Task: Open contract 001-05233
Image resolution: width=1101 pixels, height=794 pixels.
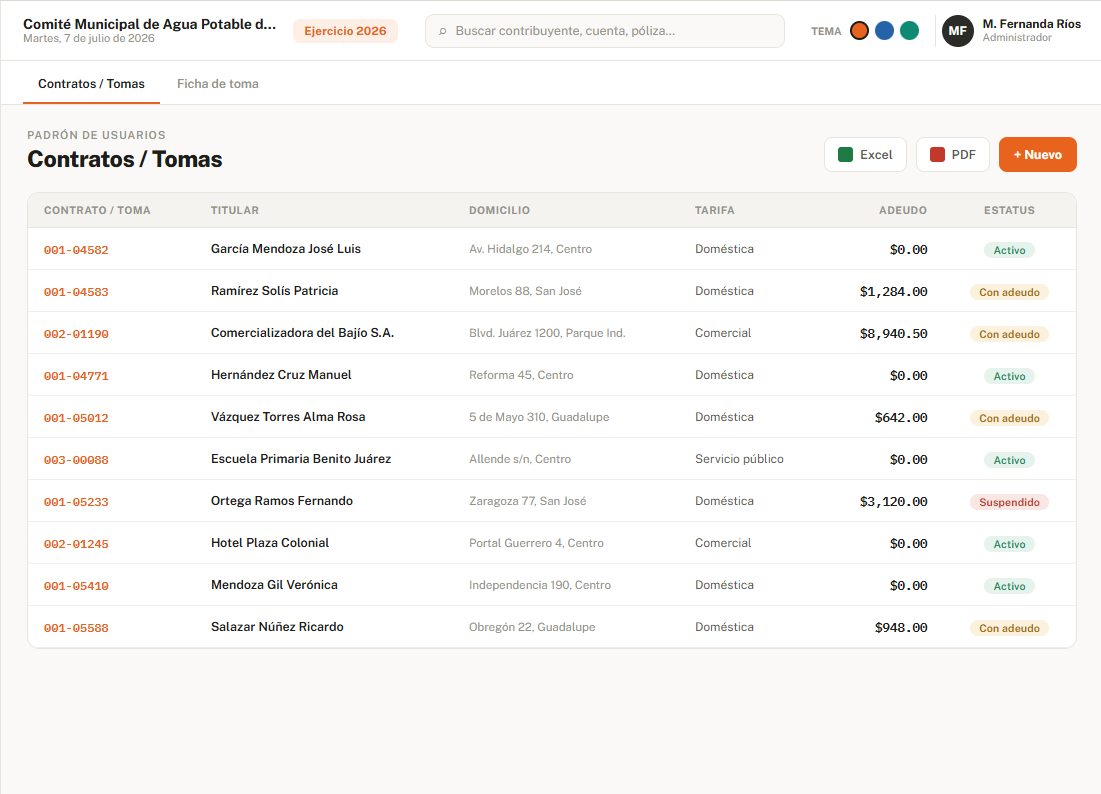Action: tap(76, 502)
